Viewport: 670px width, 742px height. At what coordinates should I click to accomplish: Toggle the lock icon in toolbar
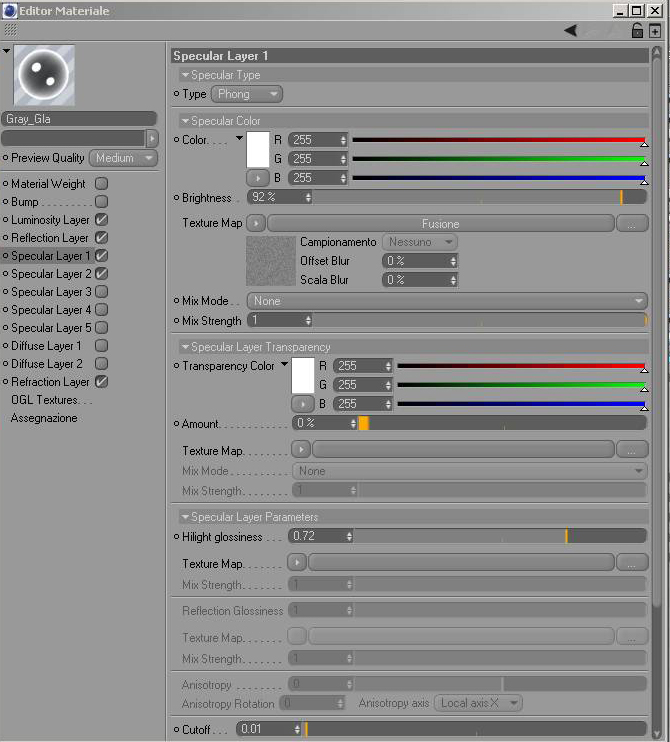click(x=637, y=31)
